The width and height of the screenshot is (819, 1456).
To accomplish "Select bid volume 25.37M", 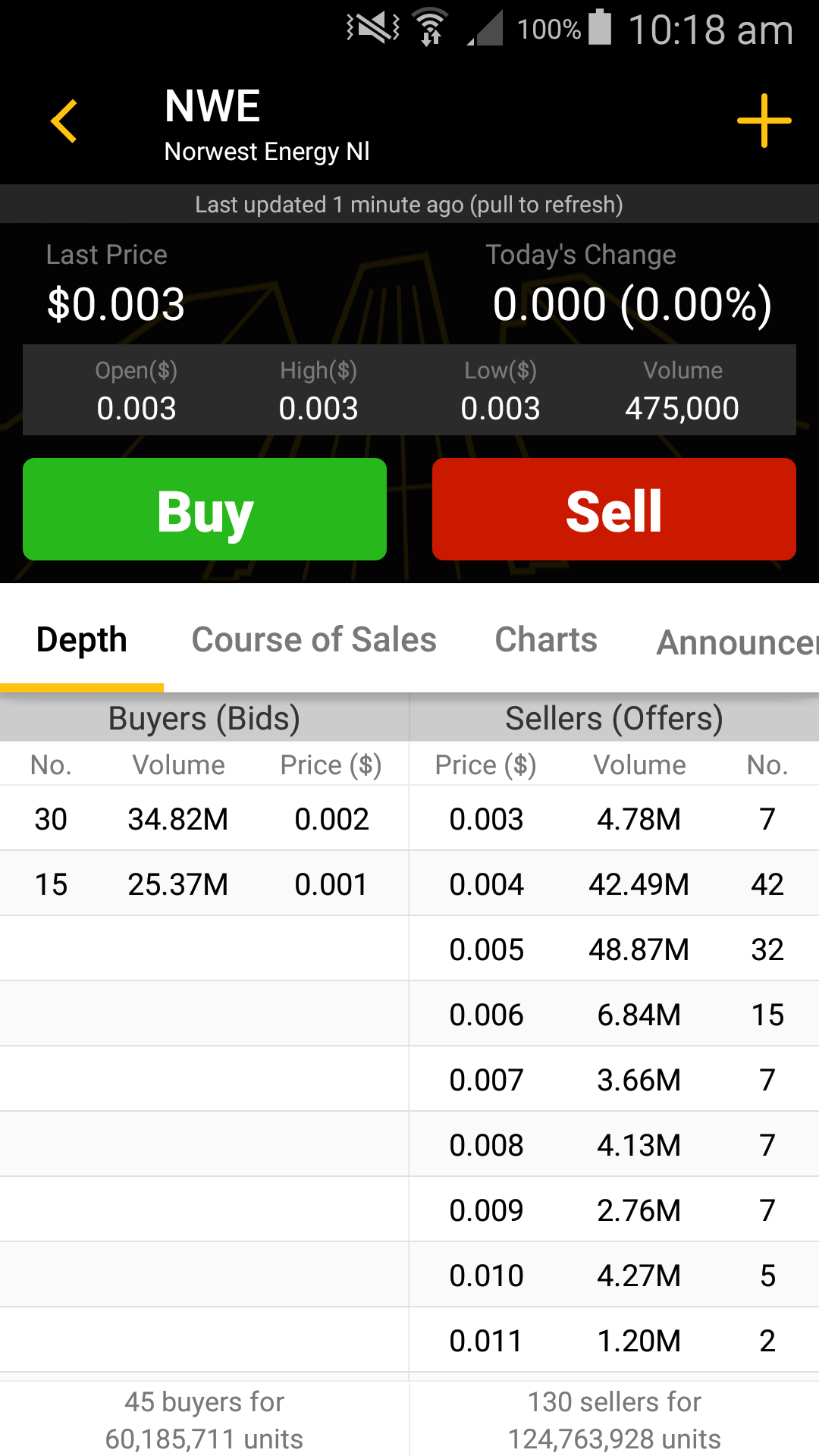I will point(178,884).
